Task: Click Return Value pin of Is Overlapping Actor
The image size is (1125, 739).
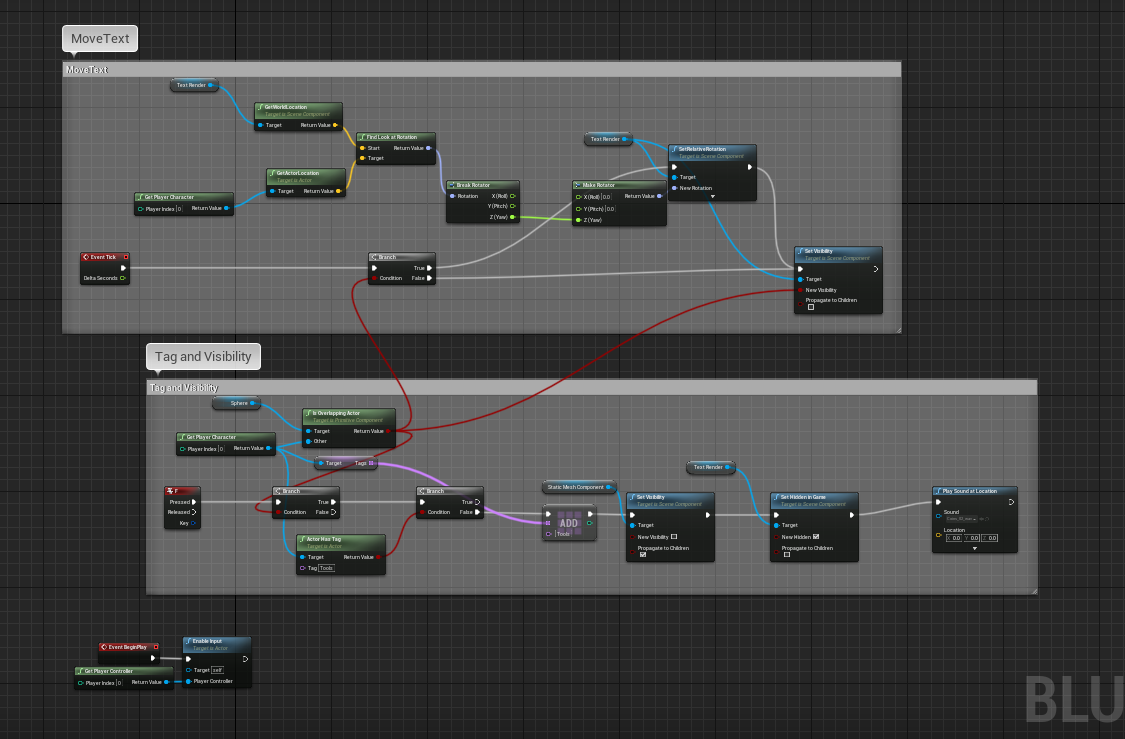Action: pos(389,431)
